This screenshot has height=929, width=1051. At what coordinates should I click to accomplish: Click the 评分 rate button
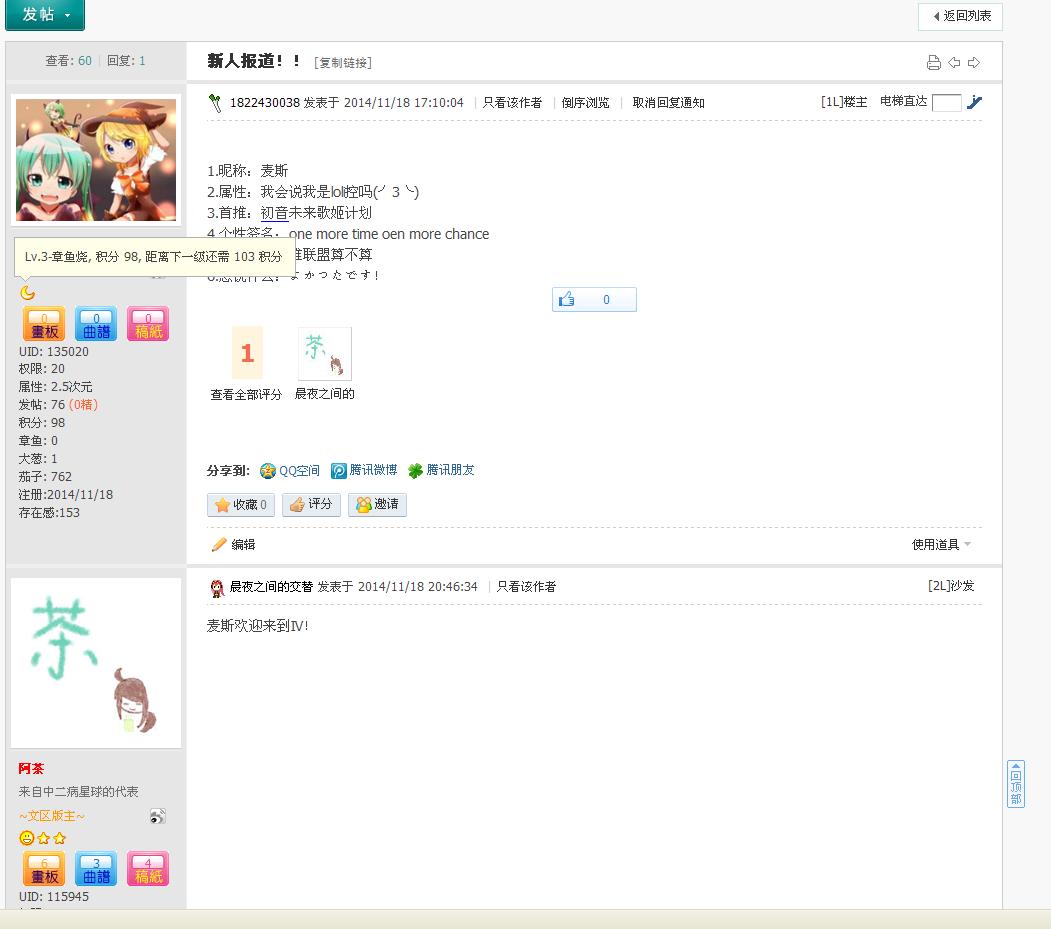coord(311,505)
